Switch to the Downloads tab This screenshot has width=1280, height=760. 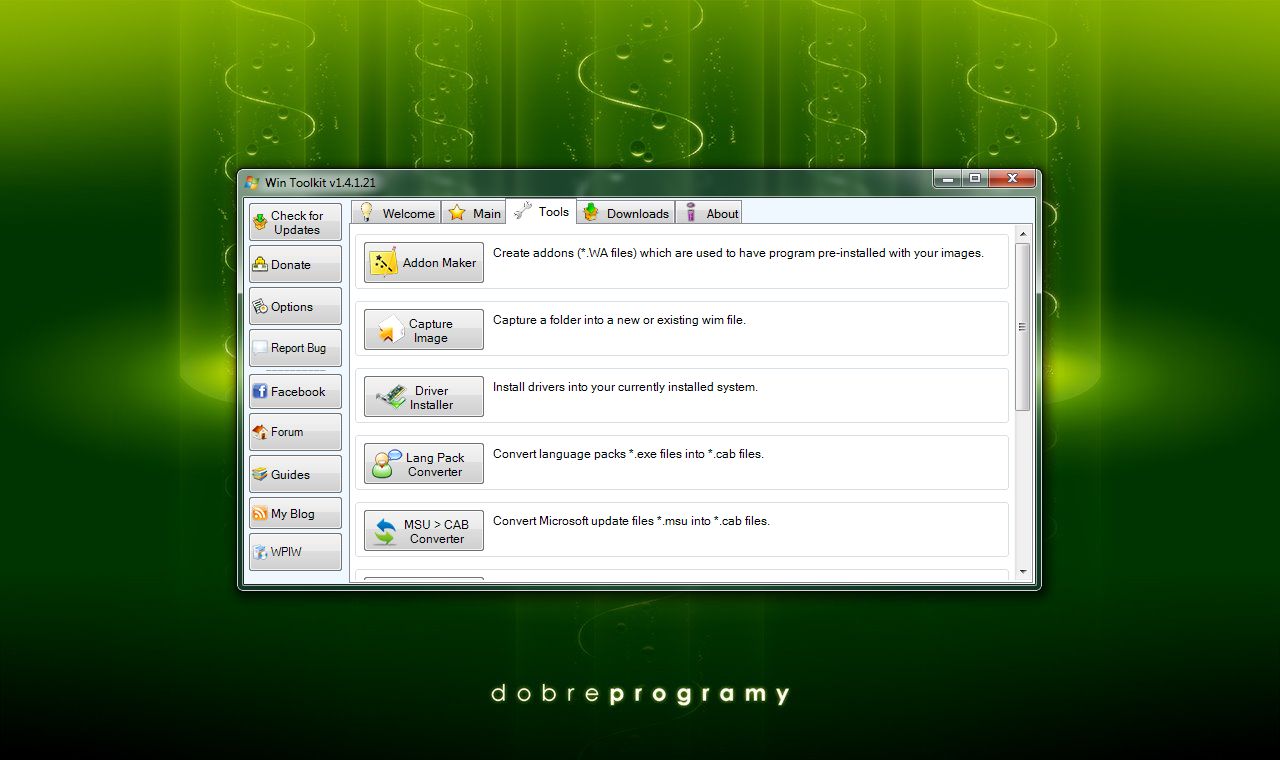626,213
